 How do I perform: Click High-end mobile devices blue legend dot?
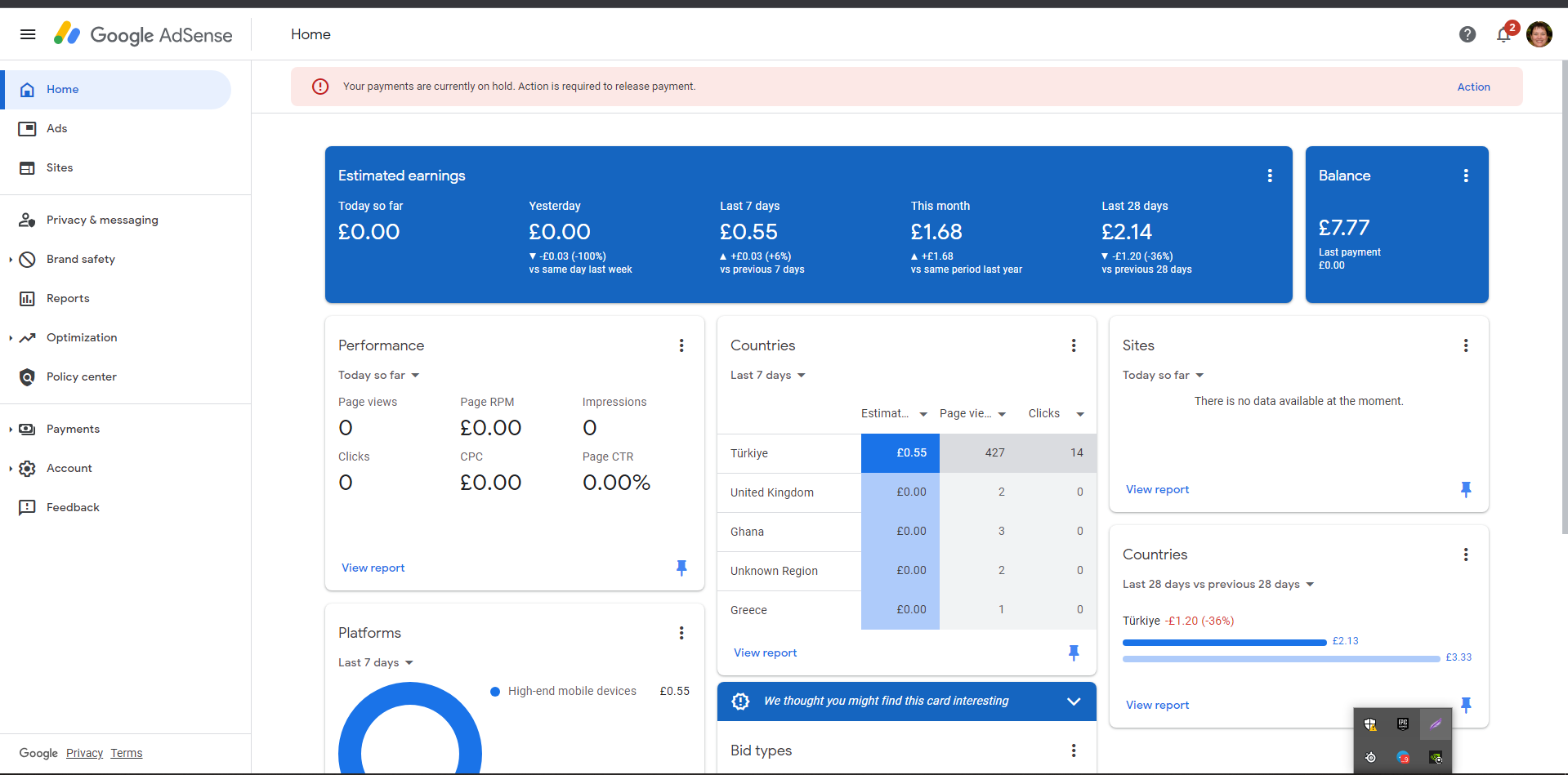point(495,692)
